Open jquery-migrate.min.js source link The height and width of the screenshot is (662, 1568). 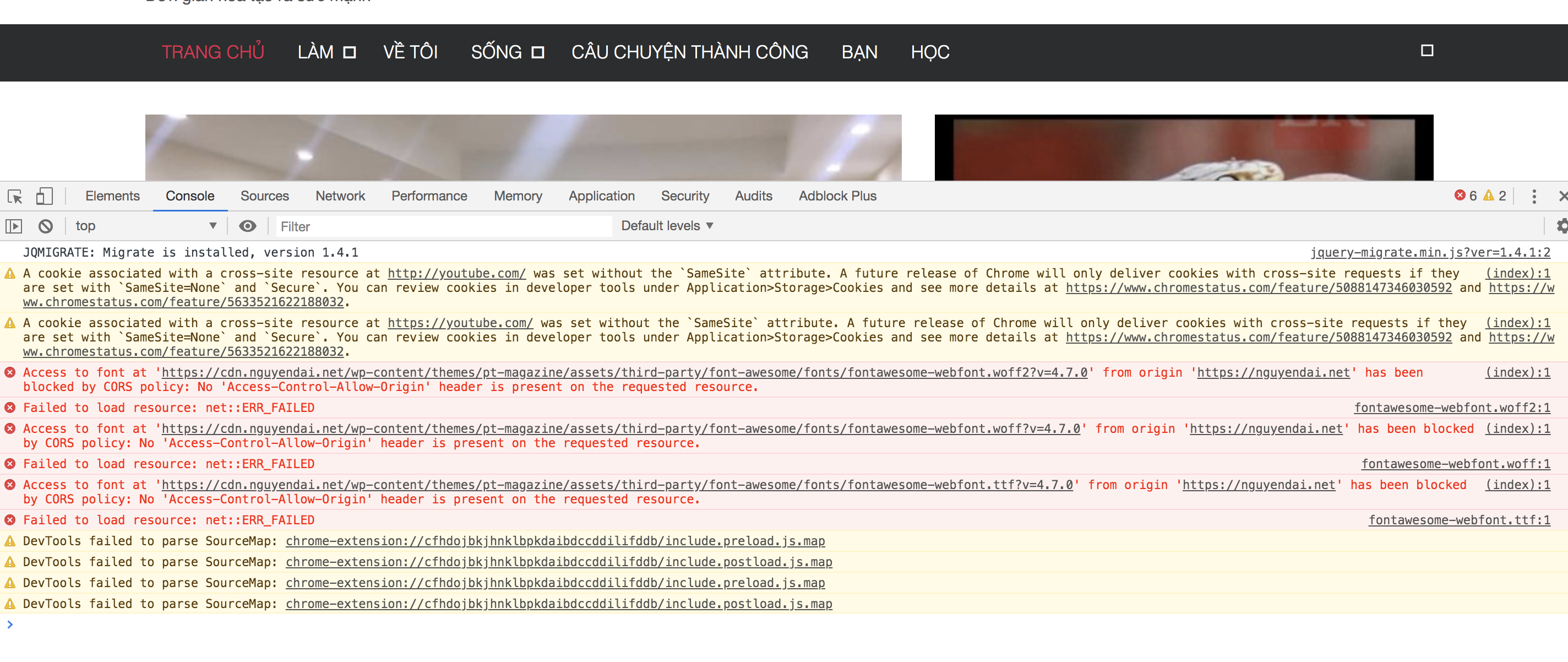click(x=1430, y=253)
